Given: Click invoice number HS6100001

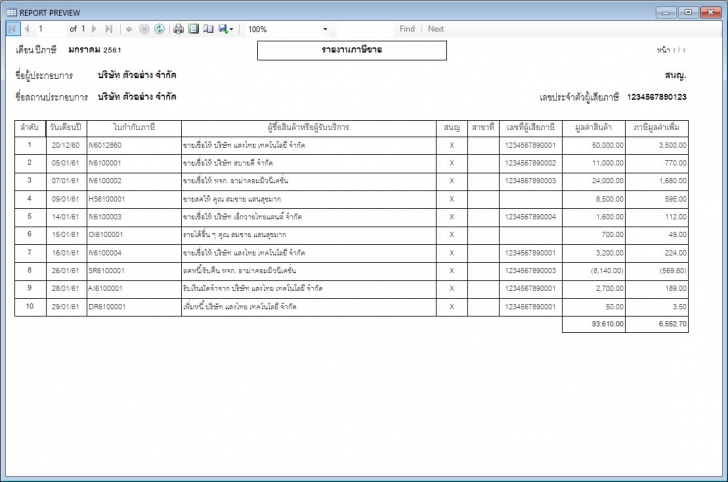Looking at the screenshot, I should (107, 199).
